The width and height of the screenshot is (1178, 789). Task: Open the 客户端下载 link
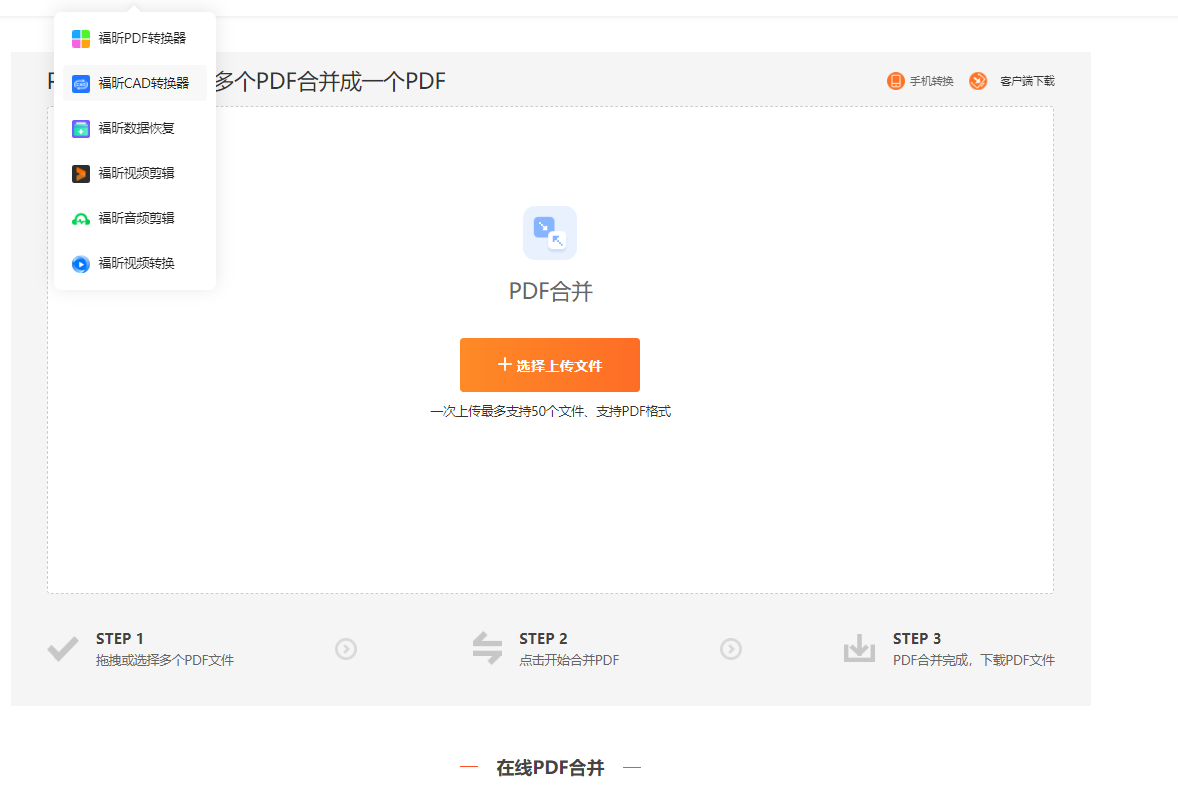[x=1027, y=81]
